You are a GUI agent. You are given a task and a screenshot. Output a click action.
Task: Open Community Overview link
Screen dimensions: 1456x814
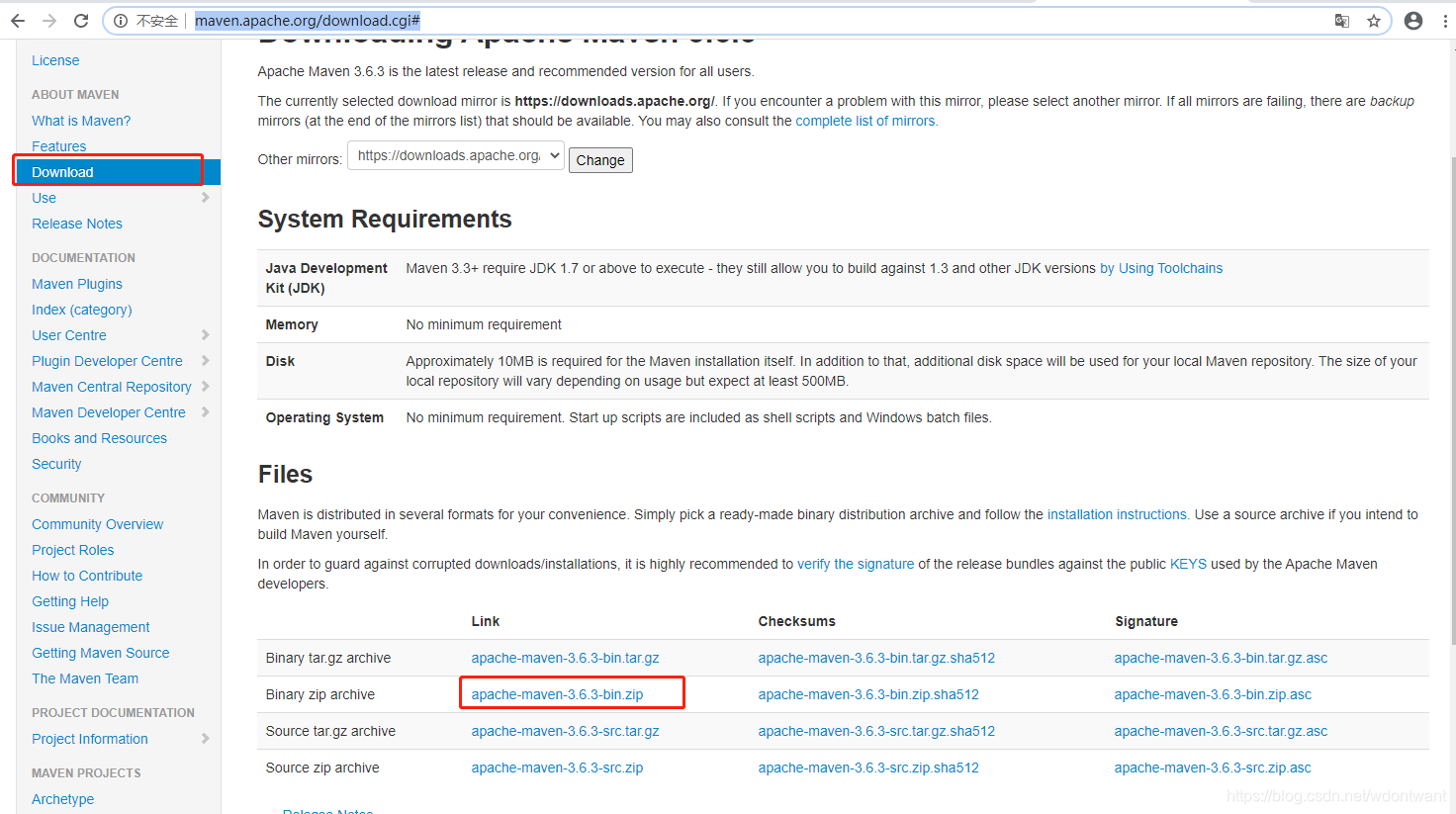click(x=98, y=524)
